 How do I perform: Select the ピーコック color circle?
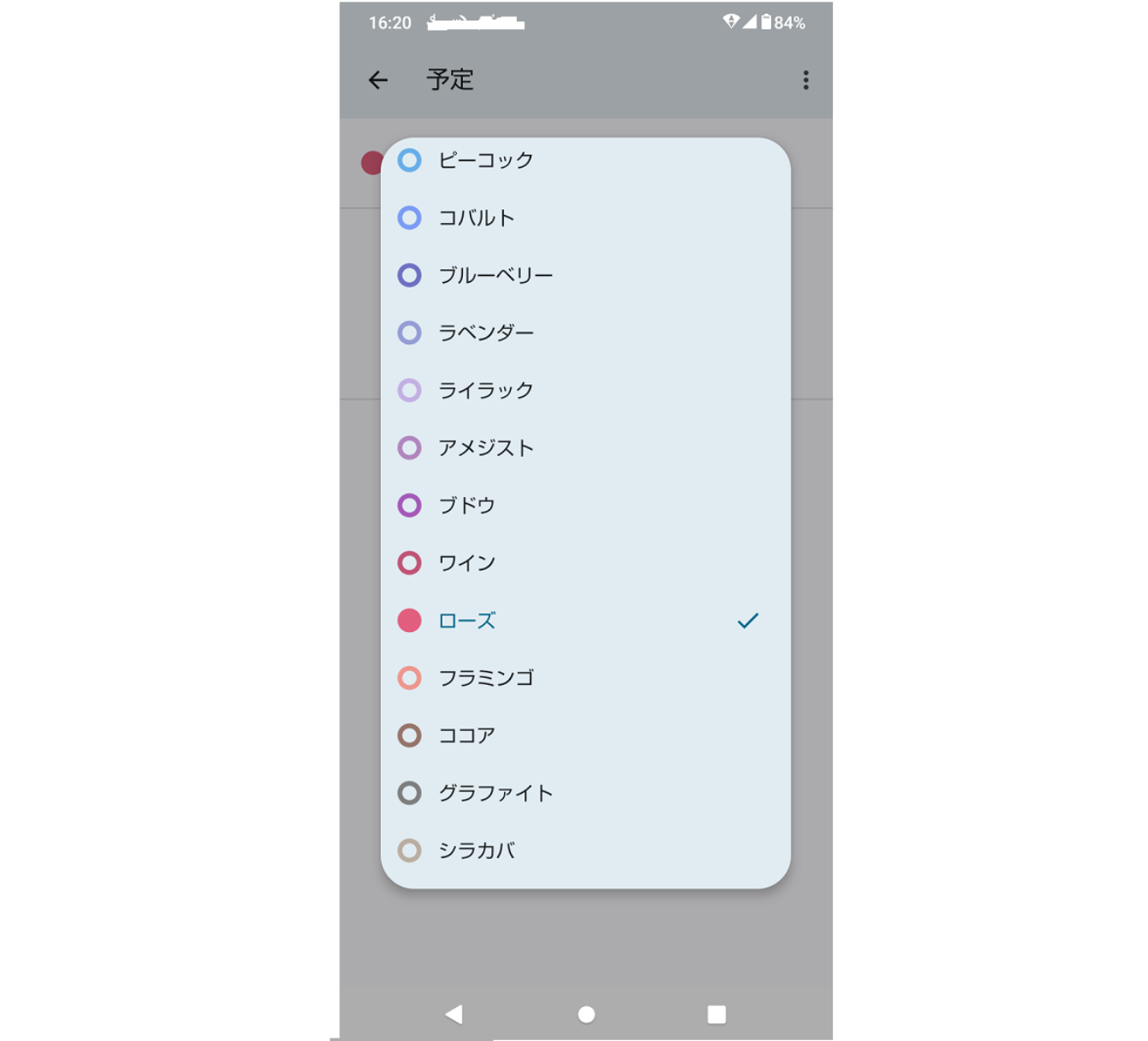pos(409,160)
